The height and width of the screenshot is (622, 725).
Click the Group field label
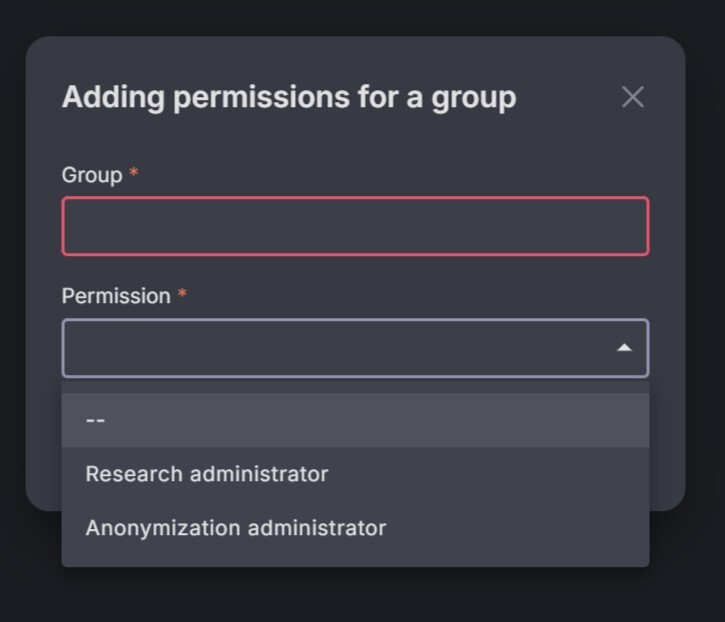tap(92, 175)
